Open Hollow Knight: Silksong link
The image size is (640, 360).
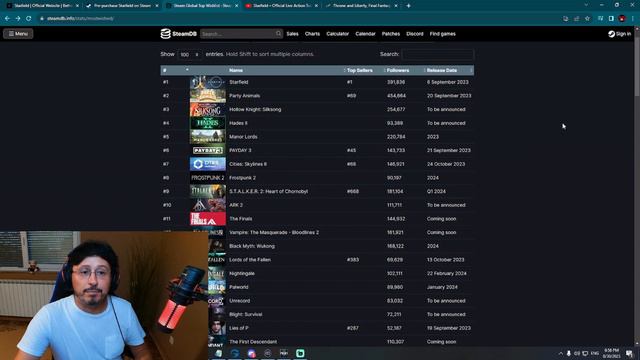click(x=255, y=109)
